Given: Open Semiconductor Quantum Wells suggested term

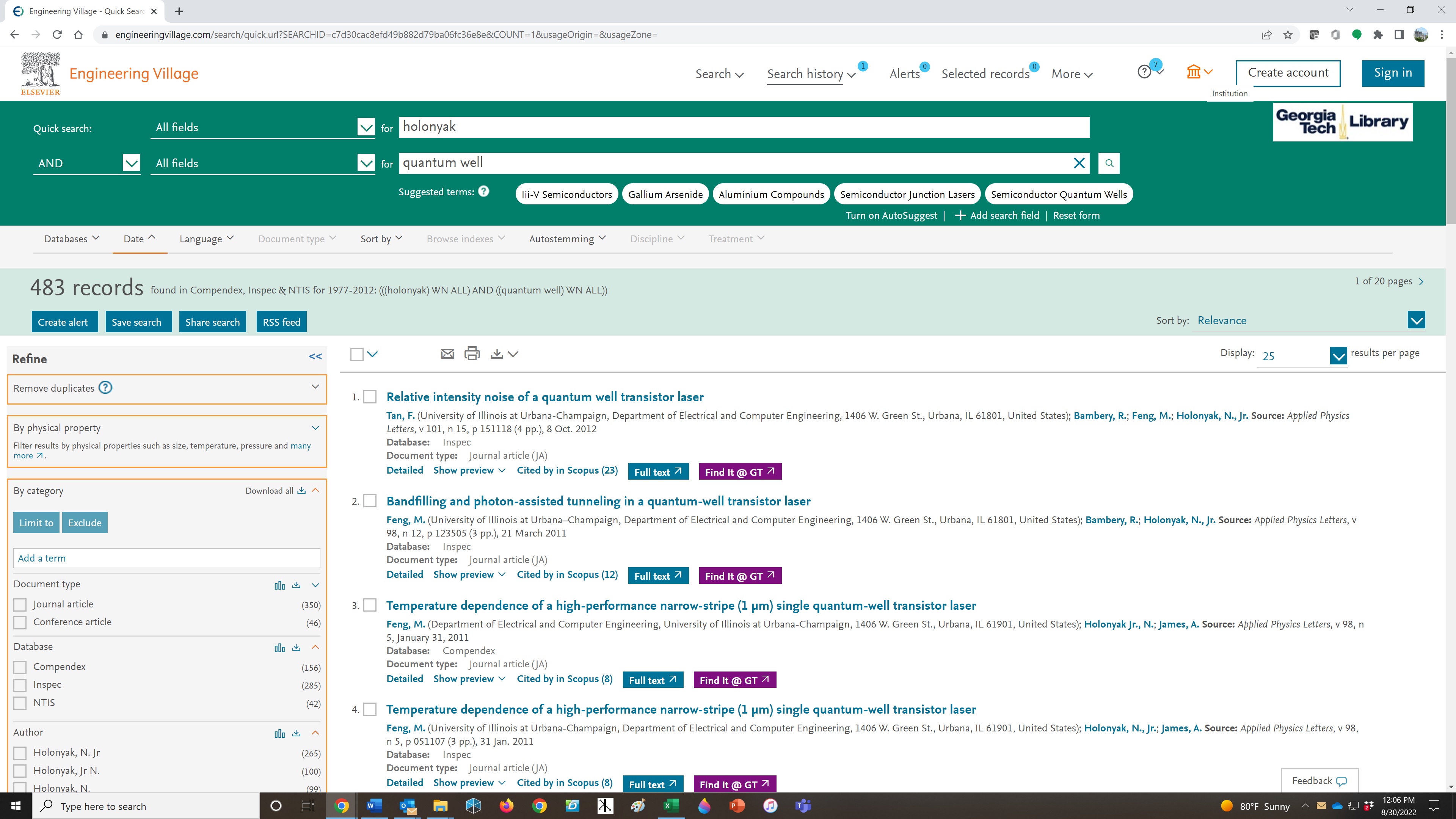Looking at the screenshot, I should [x=1058, y=195].
